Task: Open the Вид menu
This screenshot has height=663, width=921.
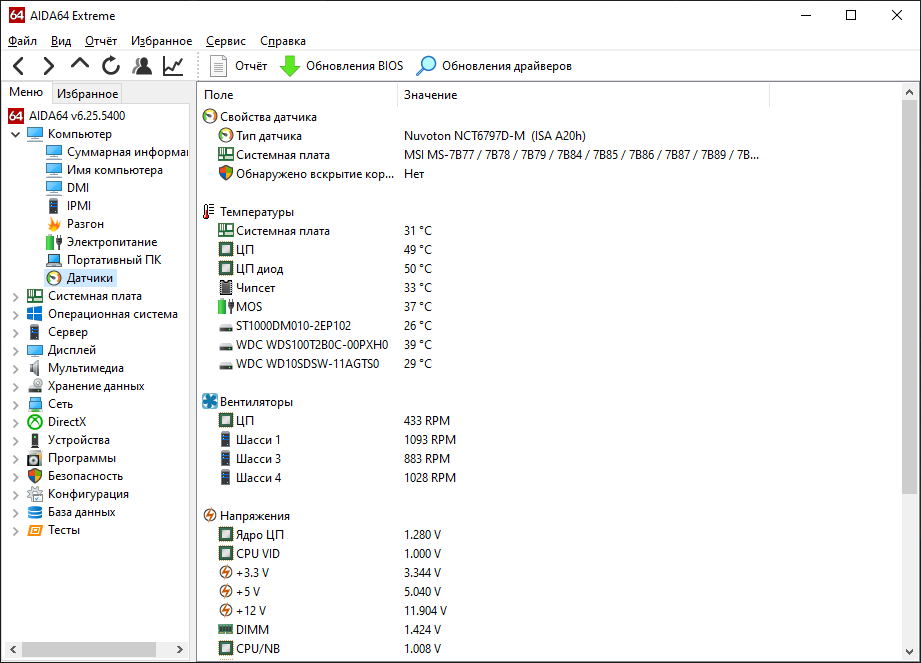Action: 60,41
